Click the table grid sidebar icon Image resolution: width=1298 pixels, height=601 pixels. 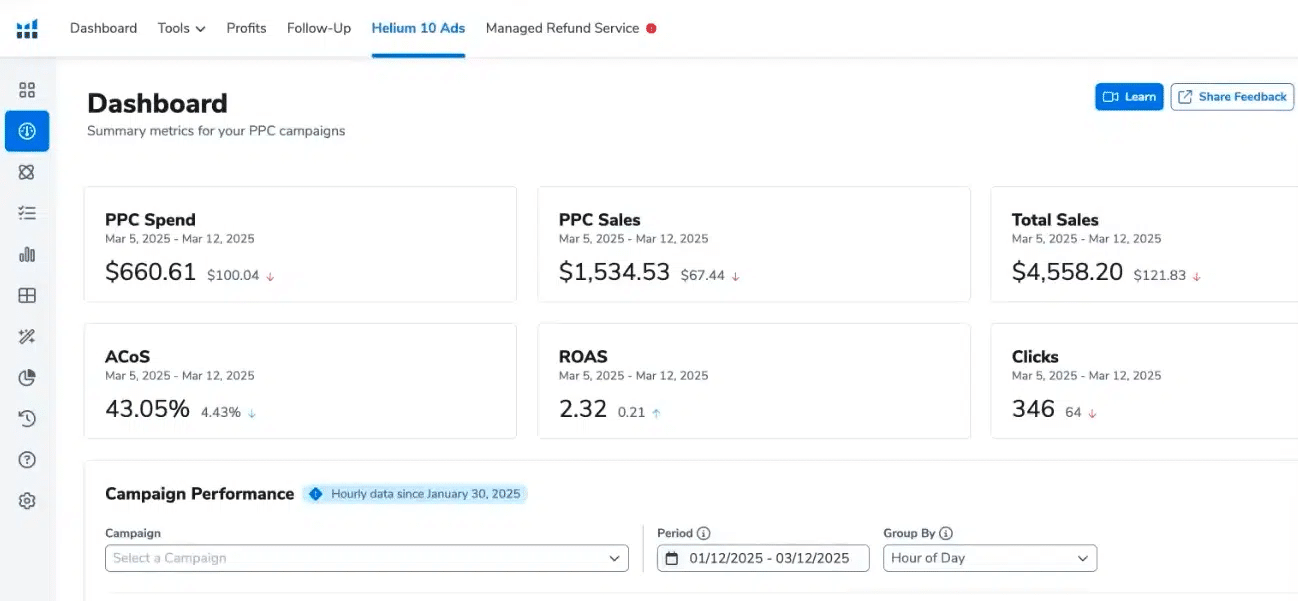click(27, 295)
